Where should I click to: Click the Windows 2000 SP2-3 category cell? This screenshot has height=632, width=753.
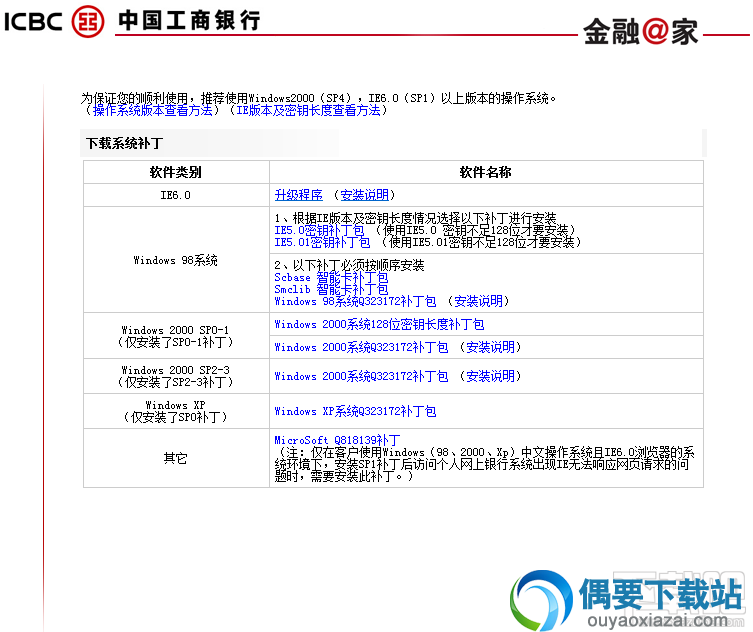pyautogui.click(x=176, y=377)
